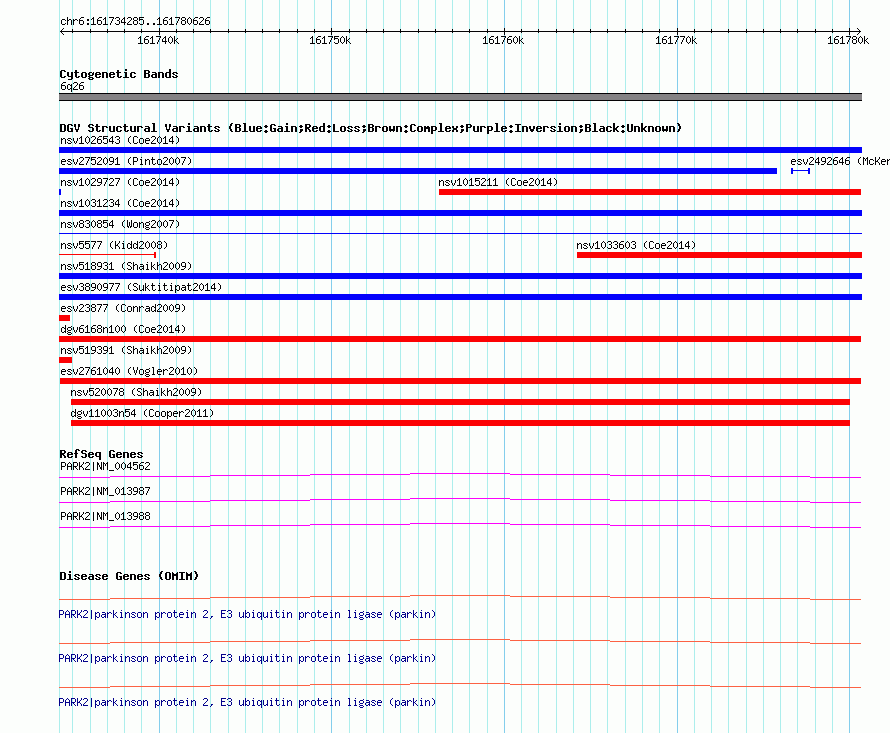Open transcript PARK2|NM_013988 label
This screenshot has height=733, width=890.
pyautogui.click(x=105, y=516)
